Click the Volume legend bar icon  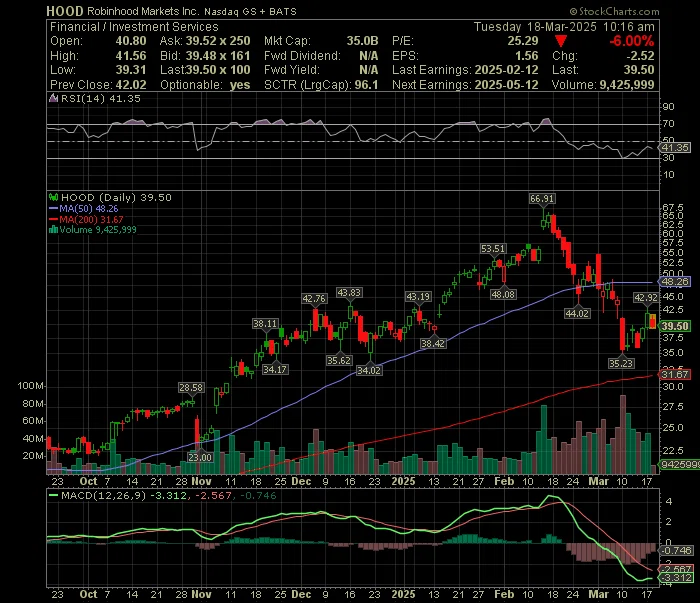54,229
